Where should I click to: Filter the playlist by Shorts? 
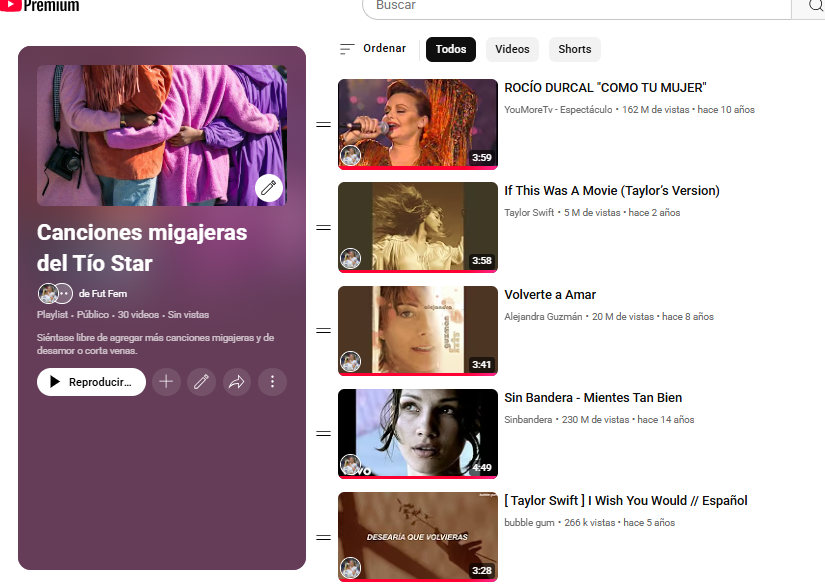pyautogui.click(x=574, y=49)
